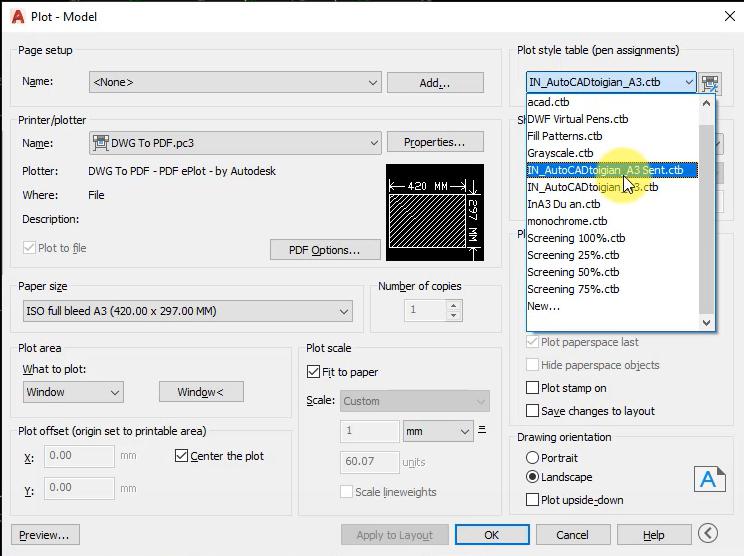The image size is (744, 556).
Task: Enable Save changes to layout
Action: pos(532,410)
